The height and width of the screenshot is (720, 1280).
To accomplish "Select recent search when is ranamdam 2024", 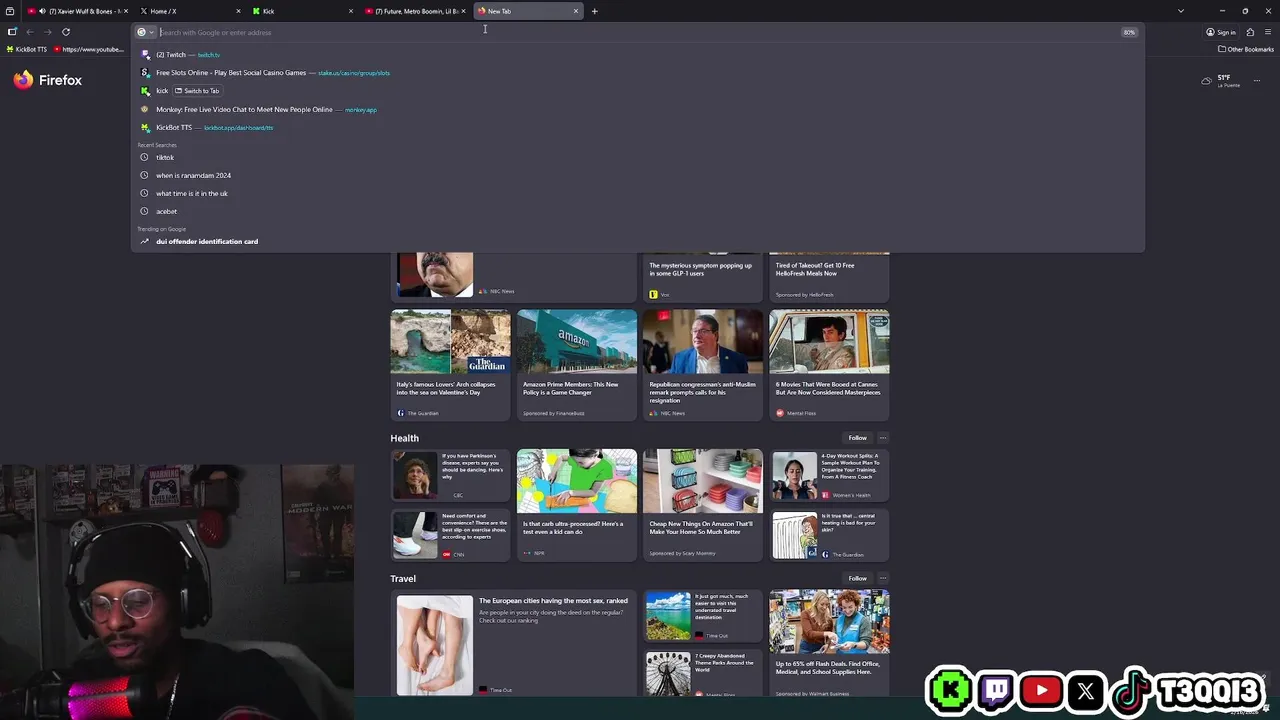I will 638,175.
